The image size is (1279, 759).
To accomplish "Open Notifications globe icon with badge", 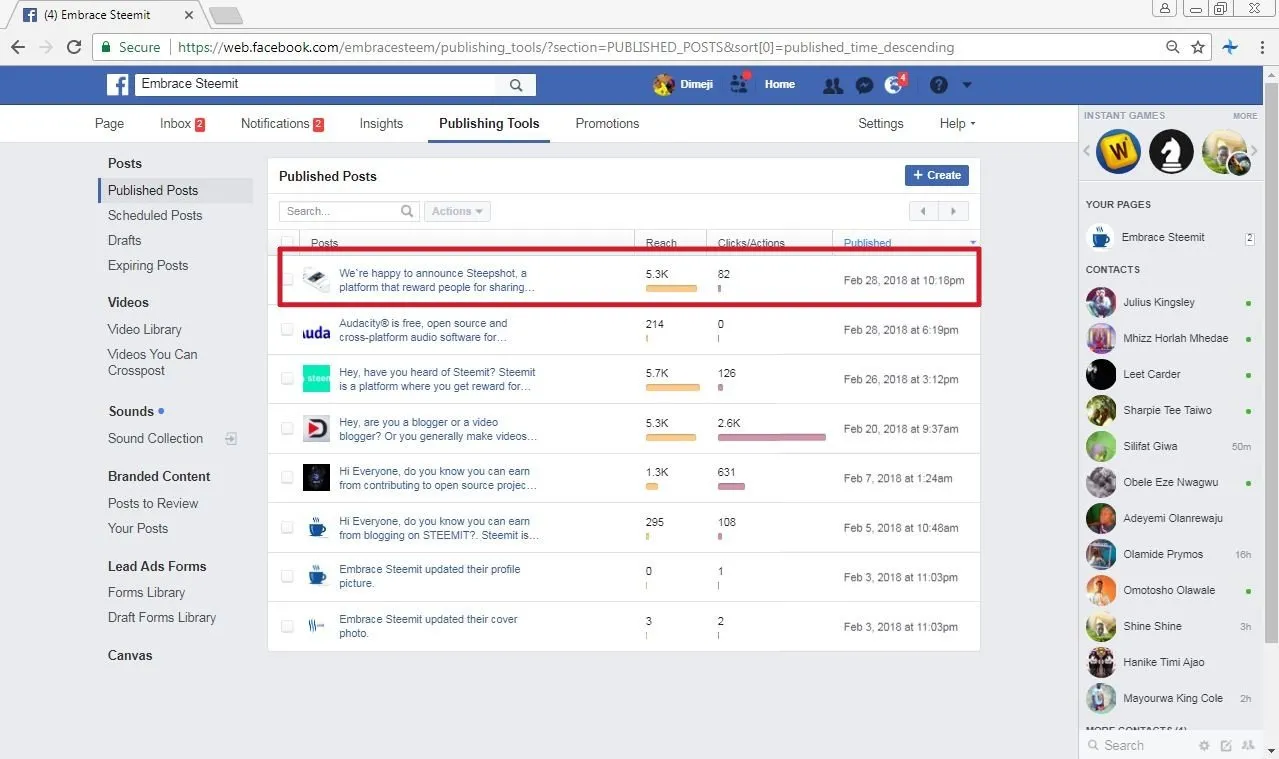I will [895, 85].
